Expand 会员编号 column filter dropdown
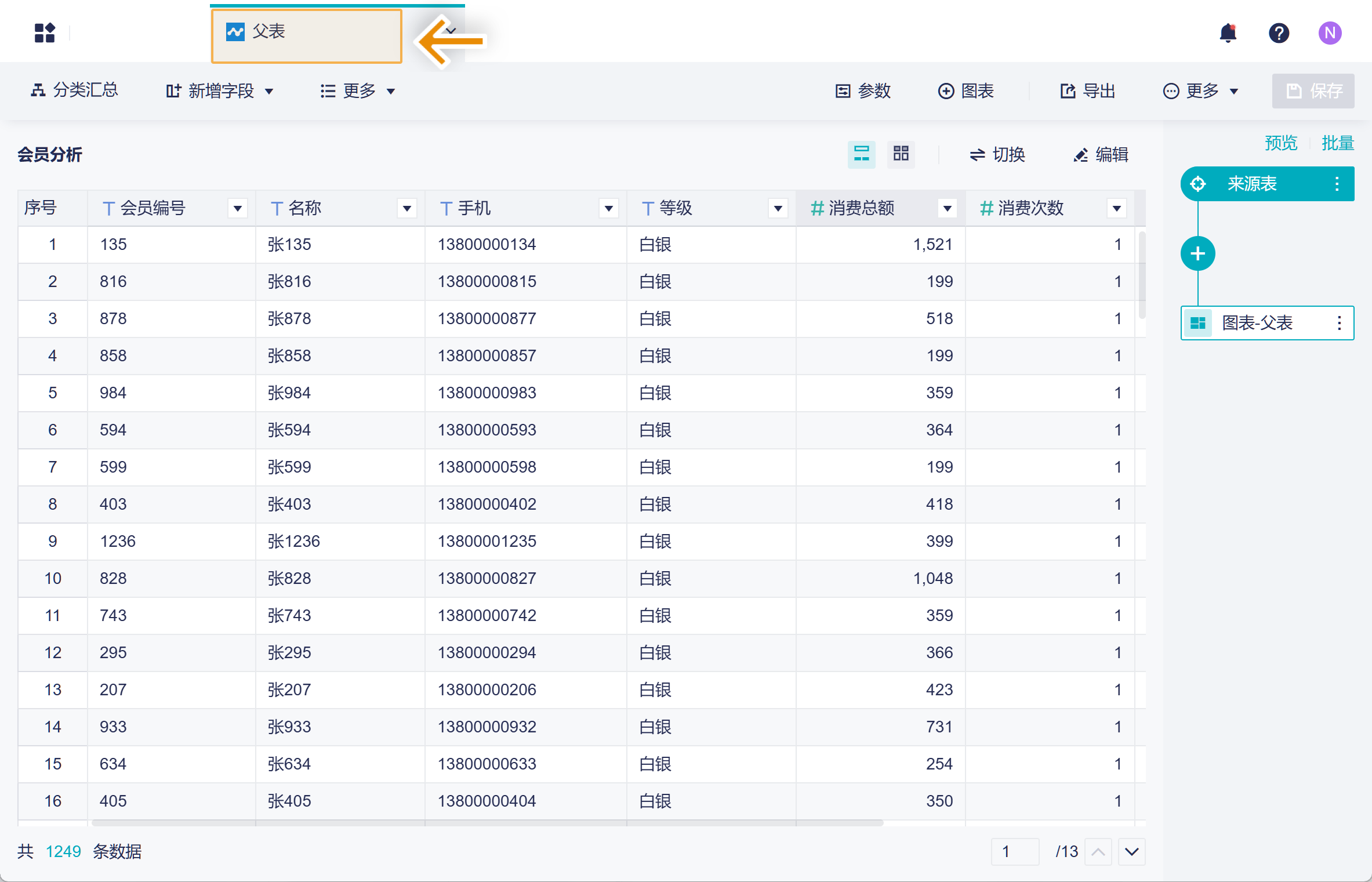 (238, 208)
